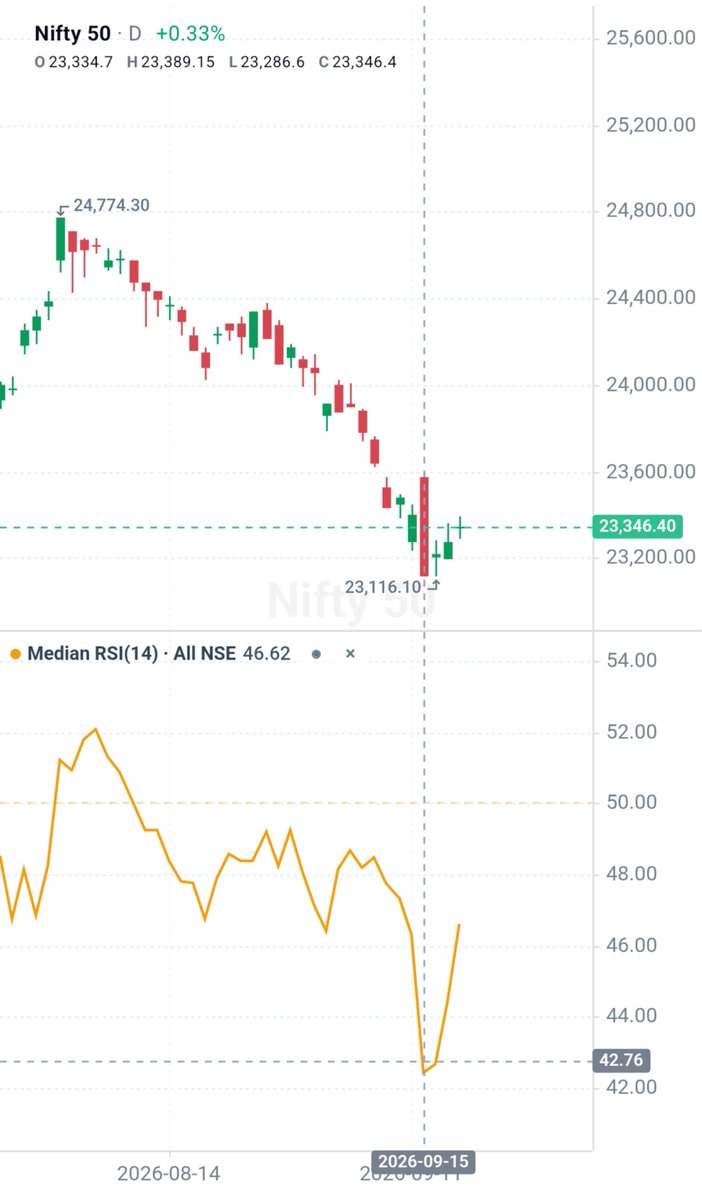Click 23,200.00 on the price axis
The height and width of the screenshot is (1200, 702).
[651, 556]
